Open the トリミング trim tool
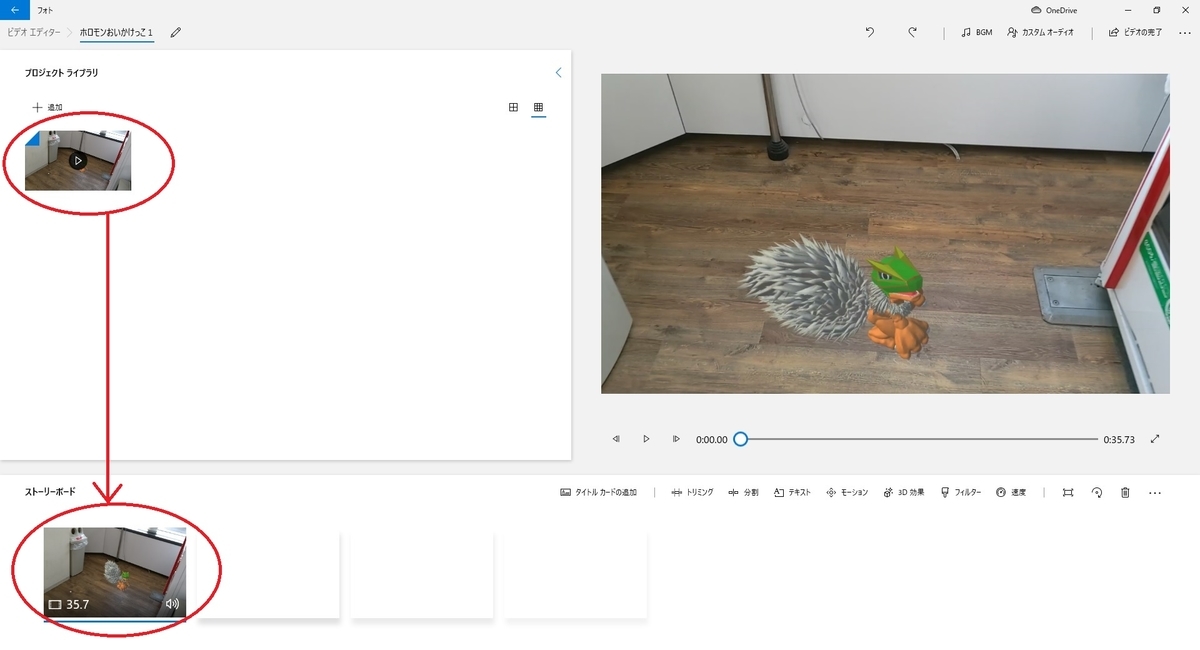Screen dimensions: 1200x650 (692, 493)
